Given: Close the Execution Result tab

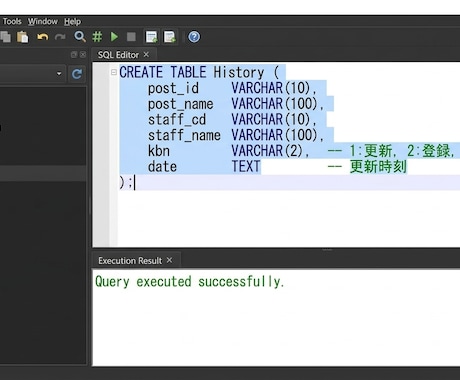Looking at the screenshot, I should point(169,260).
